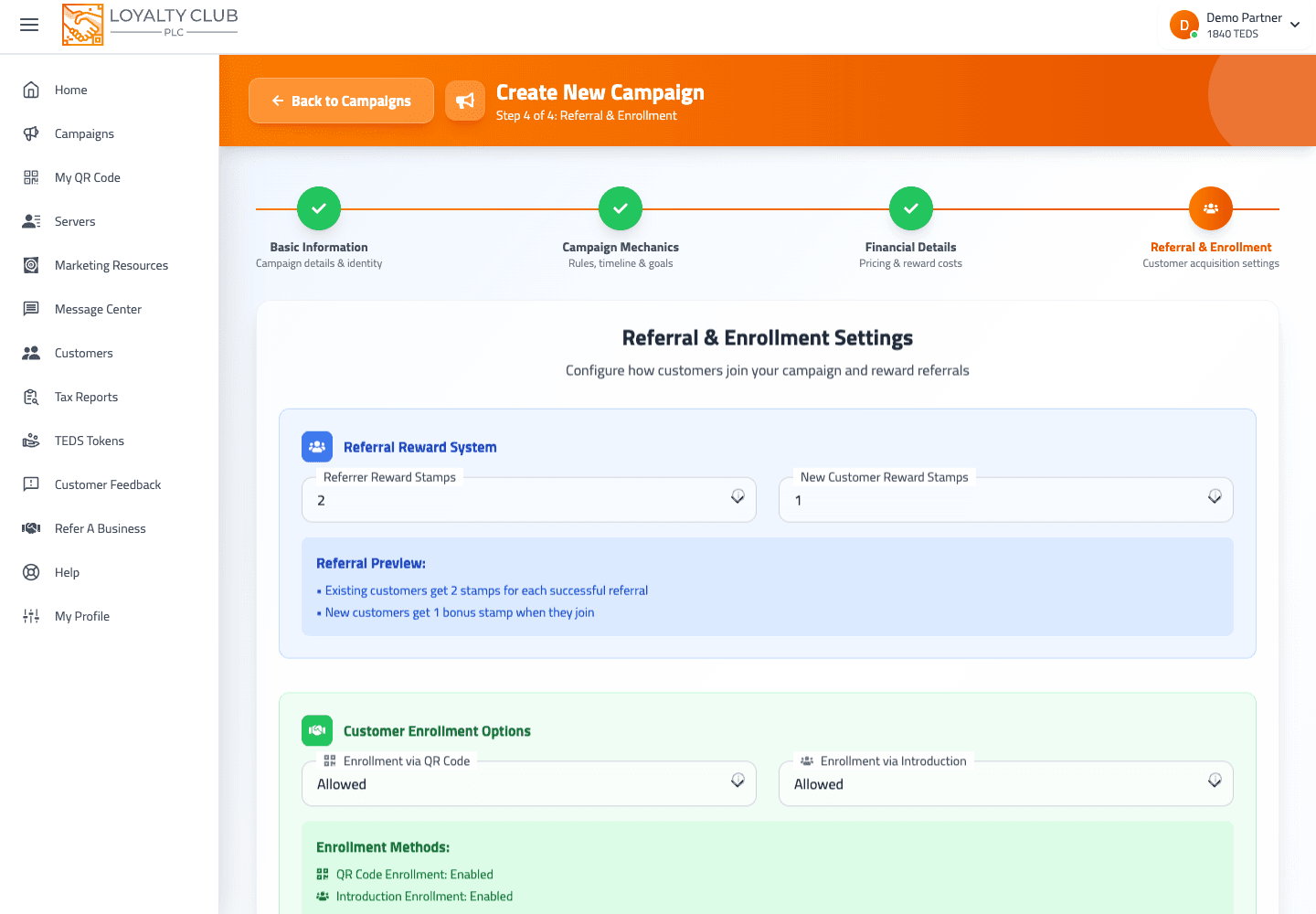Click the blue Referral Reward System icon

click(317, 447)
